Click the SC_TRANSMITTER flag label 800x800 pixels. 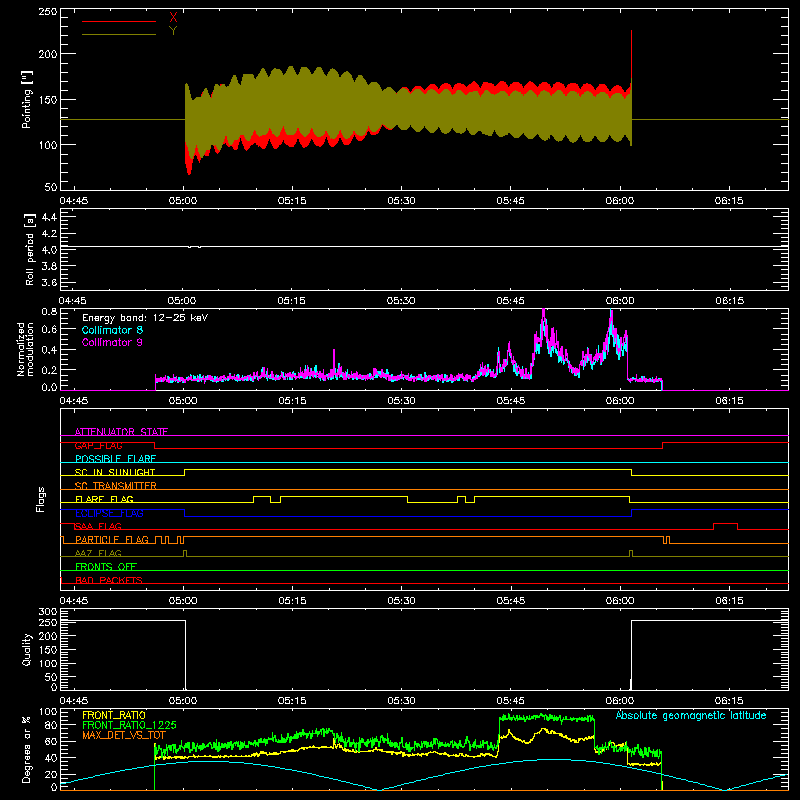[116, 486]
